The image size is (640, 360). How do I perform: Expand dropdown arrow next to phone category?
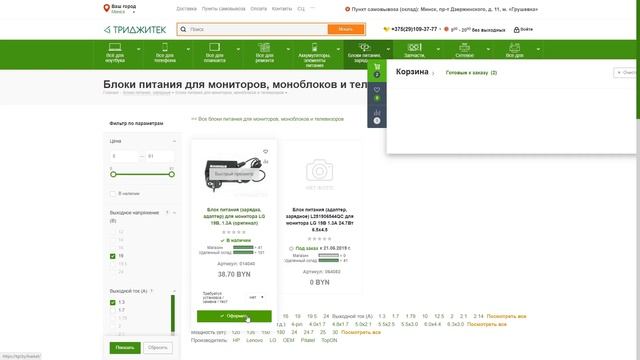188,49
